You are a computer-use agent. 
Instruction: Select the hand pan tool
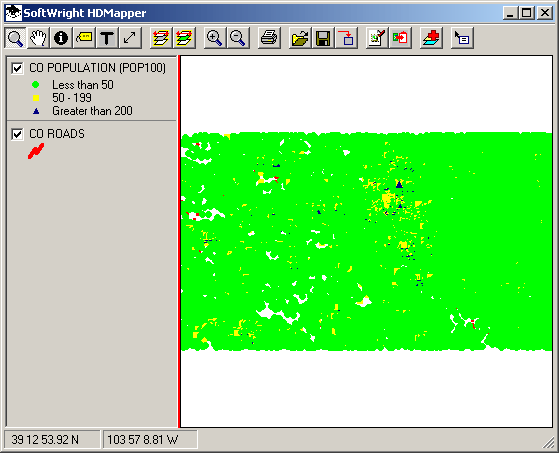[38, 38]
